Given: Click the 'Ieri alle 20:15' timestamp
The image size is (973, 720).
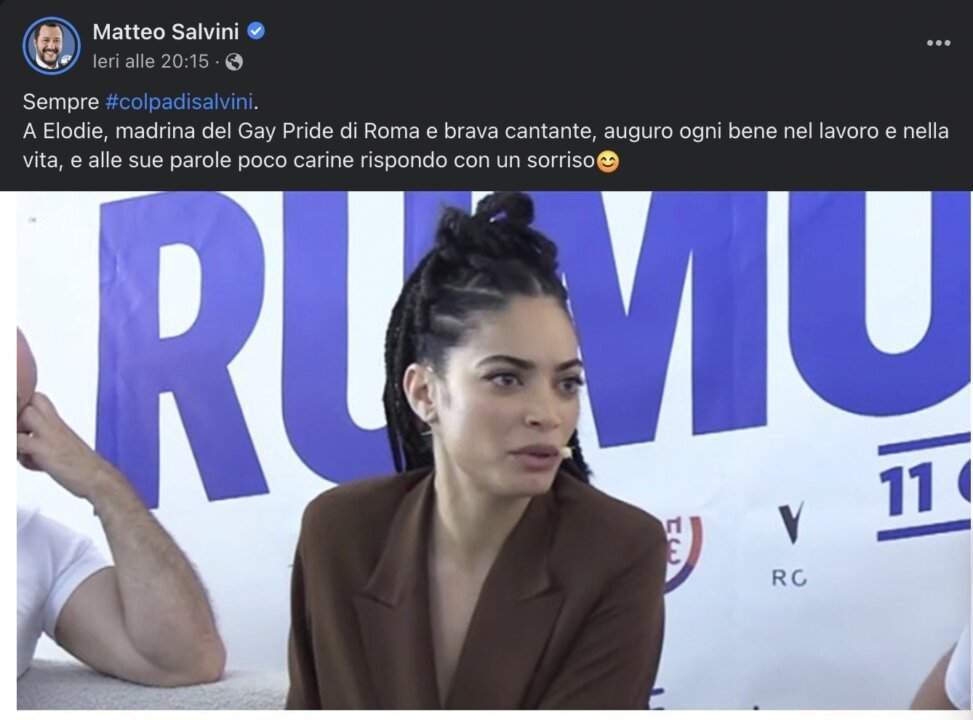Looking at the screenshot, I should 151,61.
